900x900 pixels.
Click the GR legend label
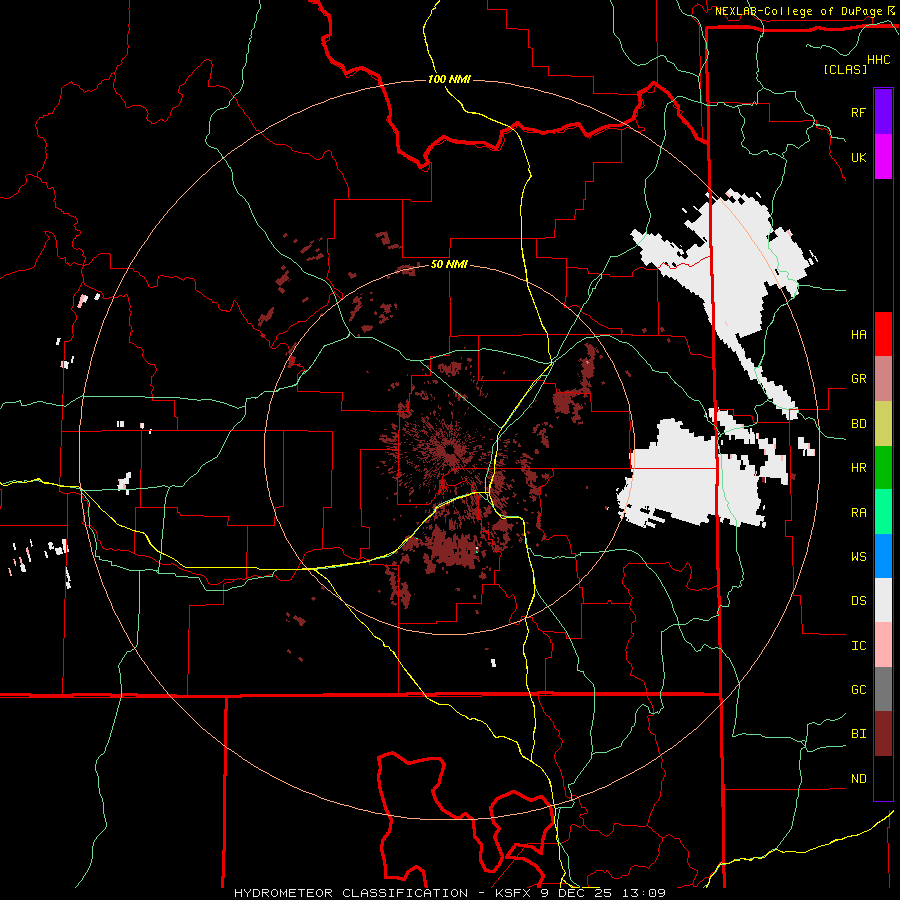tap(858, 379)
